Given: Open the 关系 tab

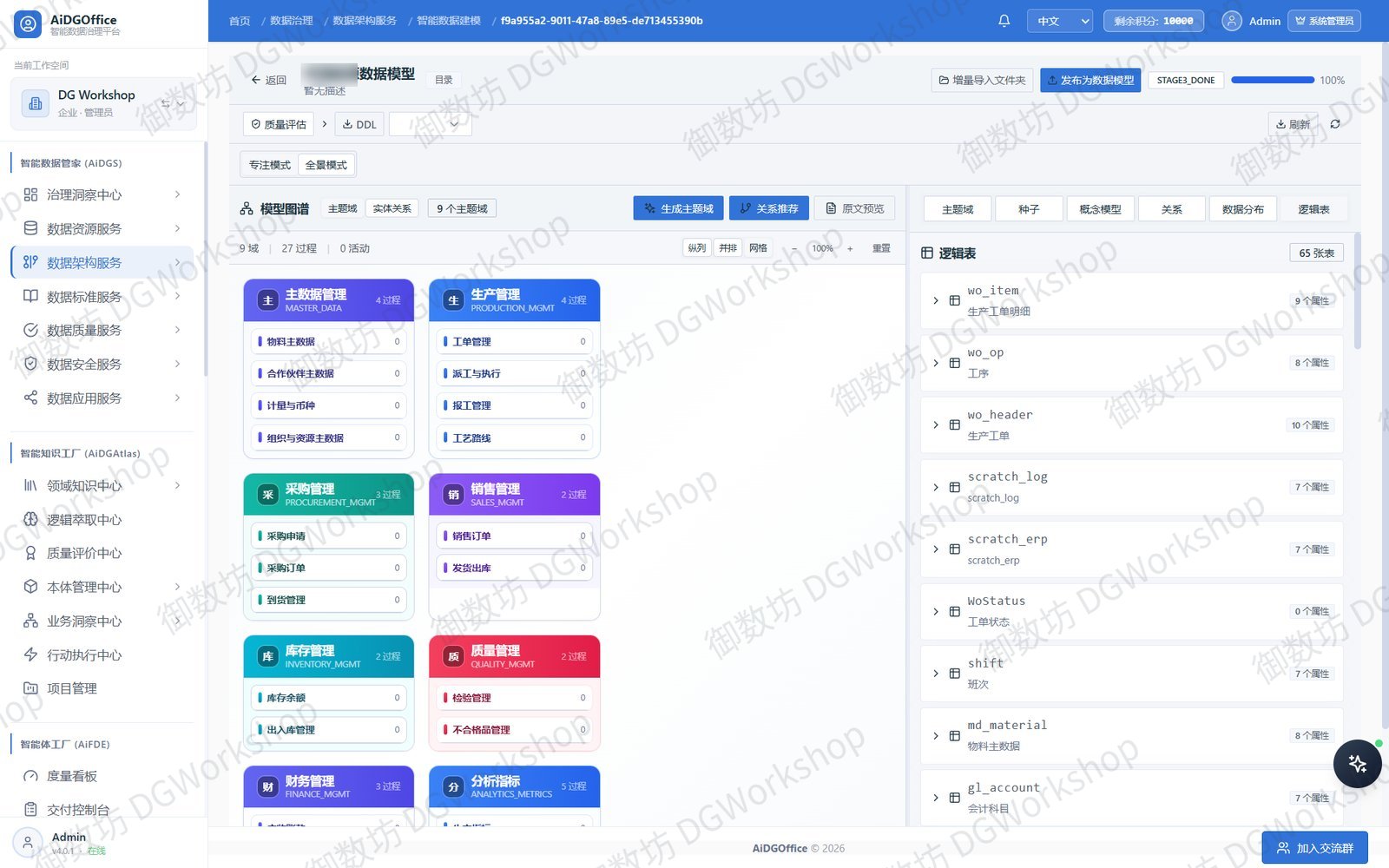Looking at the screenshot, I should pos(1172,209).
